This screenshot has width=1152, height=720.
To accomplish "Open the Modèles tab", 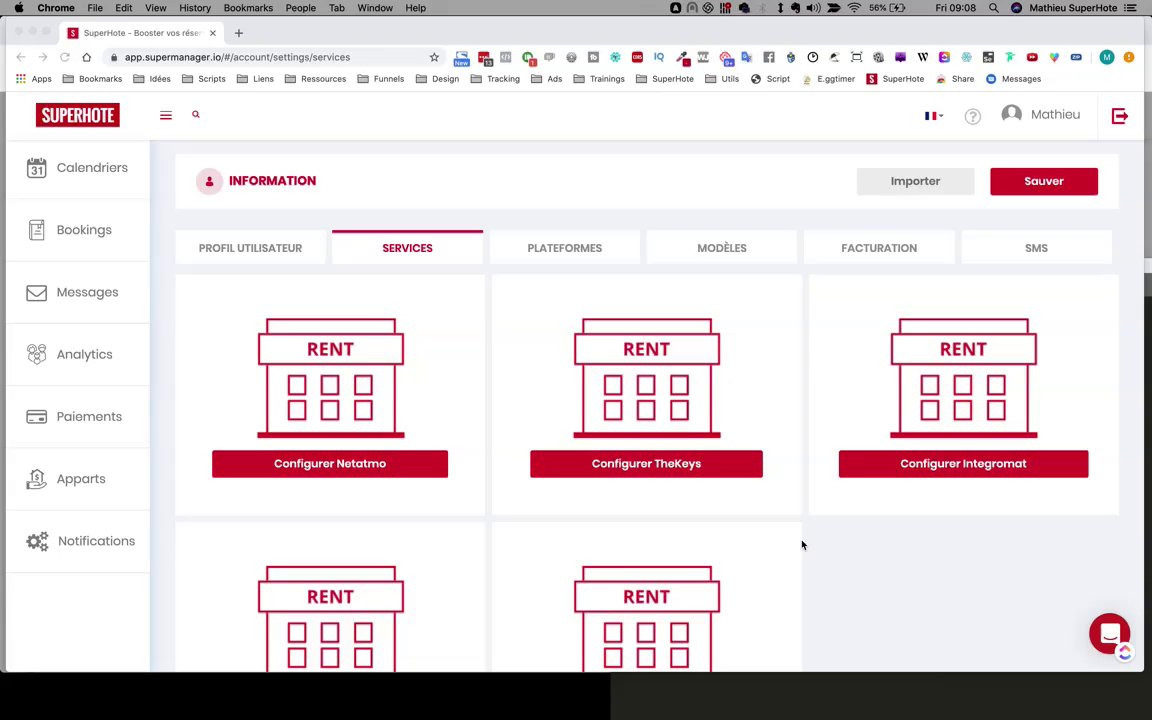I will (721, 248).
